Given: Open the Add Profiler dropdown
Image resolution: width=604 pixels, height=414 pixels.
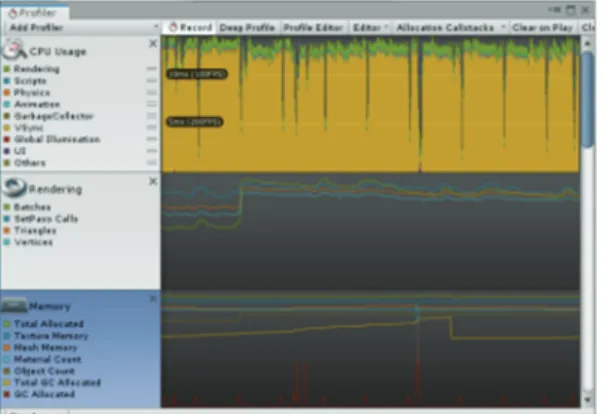Looking at the screenshot, I should 82,27.
